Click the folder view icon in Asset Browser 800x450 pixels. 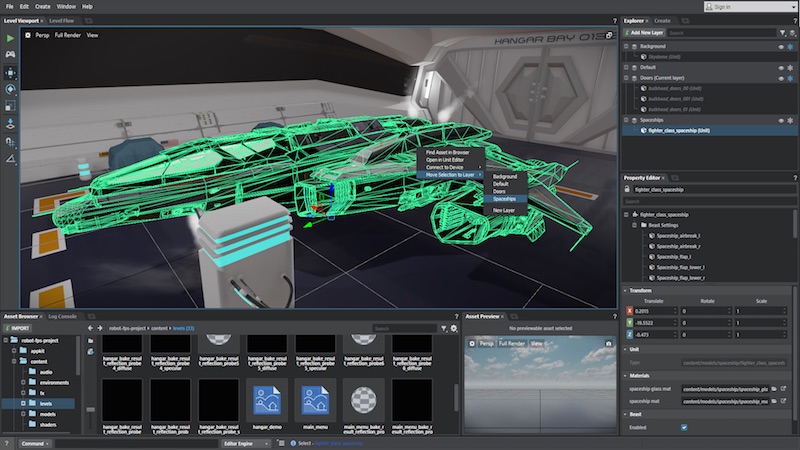[x=90, y=341]
